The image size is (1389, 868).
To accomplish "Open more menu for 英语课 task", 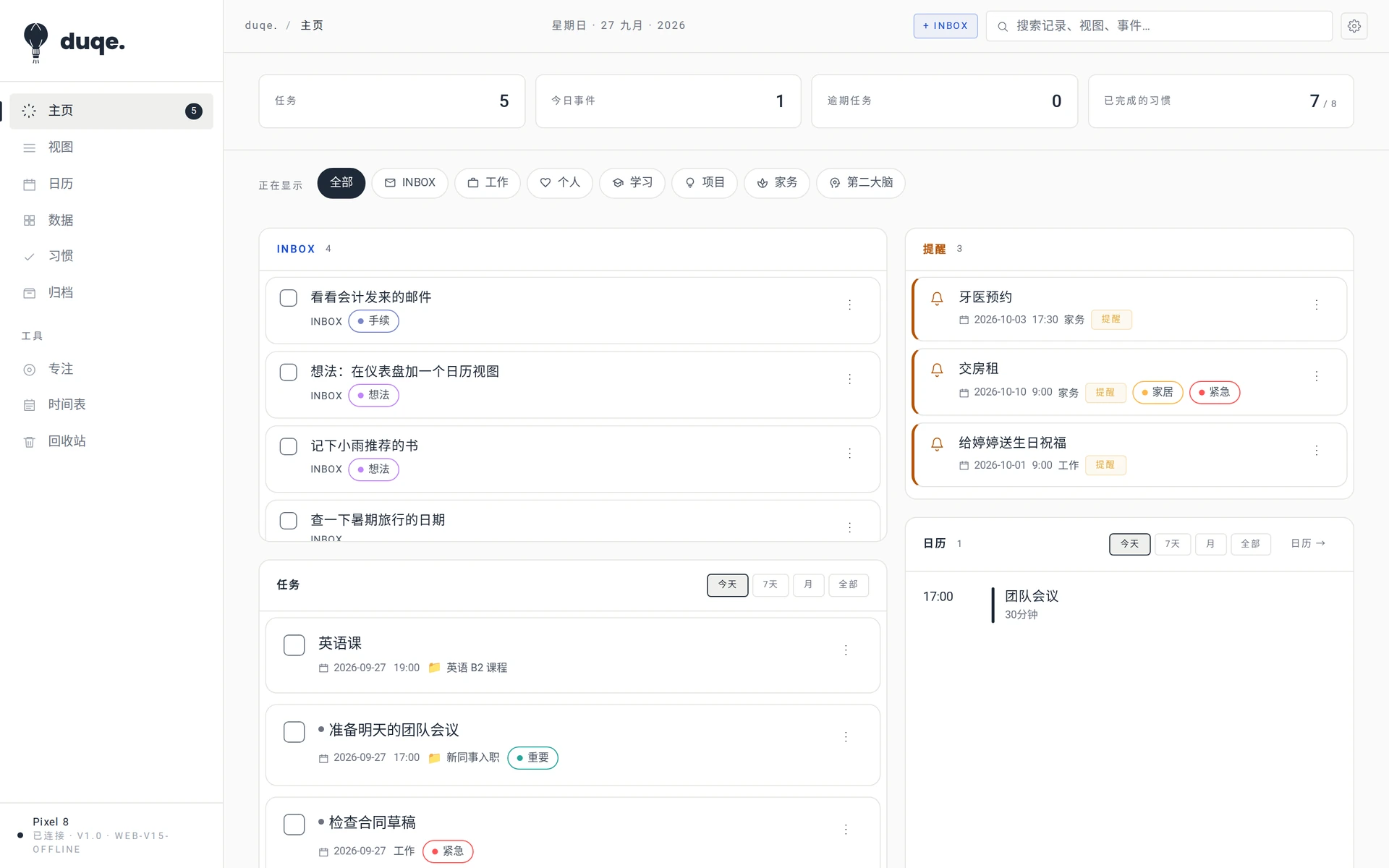I will point(845,650).
